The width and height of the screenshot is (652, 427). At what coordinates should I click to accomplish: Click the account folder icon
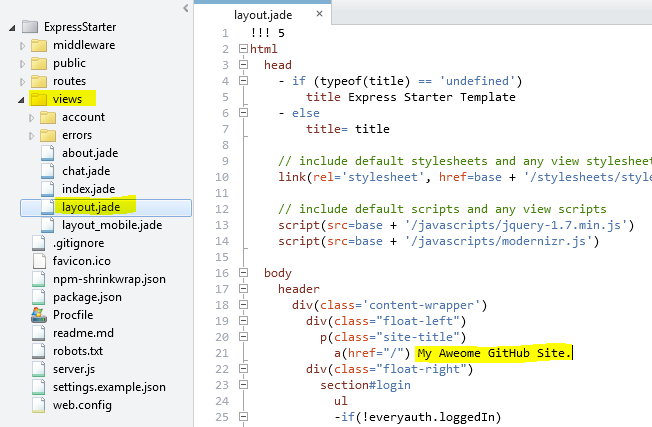click(48, 117)
